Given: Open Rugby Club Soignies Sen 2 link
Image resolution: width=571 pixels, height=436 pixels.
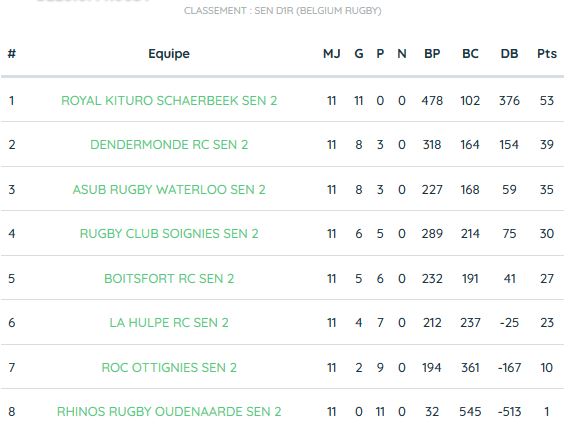Looking at the screenshot, I should coord(169,233).
